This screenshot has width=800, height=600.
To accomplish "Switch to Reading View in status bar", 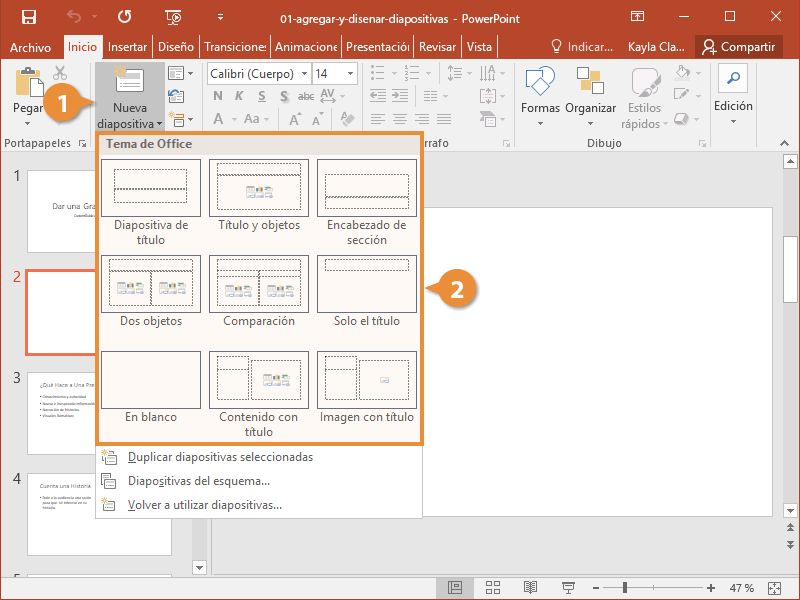I will 530,587.
